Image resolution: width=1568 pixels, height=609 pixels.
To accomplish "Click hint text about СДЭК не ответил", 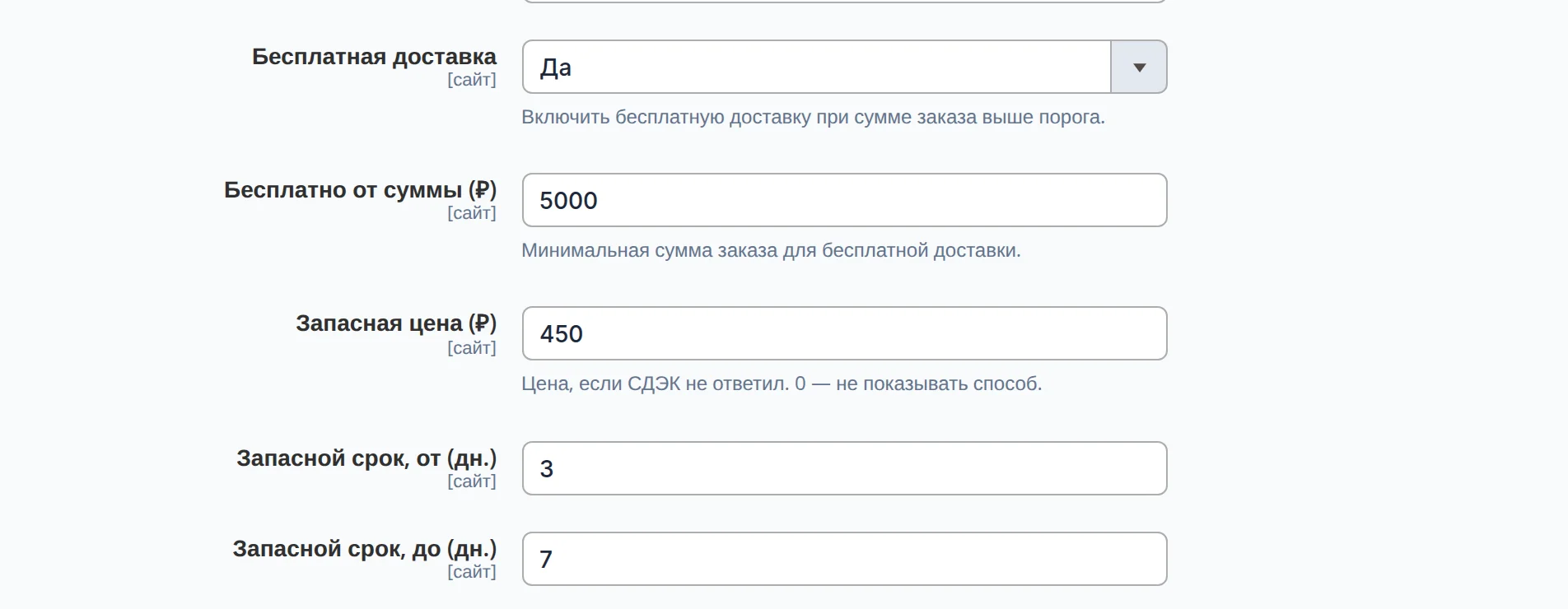I will click(782, 384).
